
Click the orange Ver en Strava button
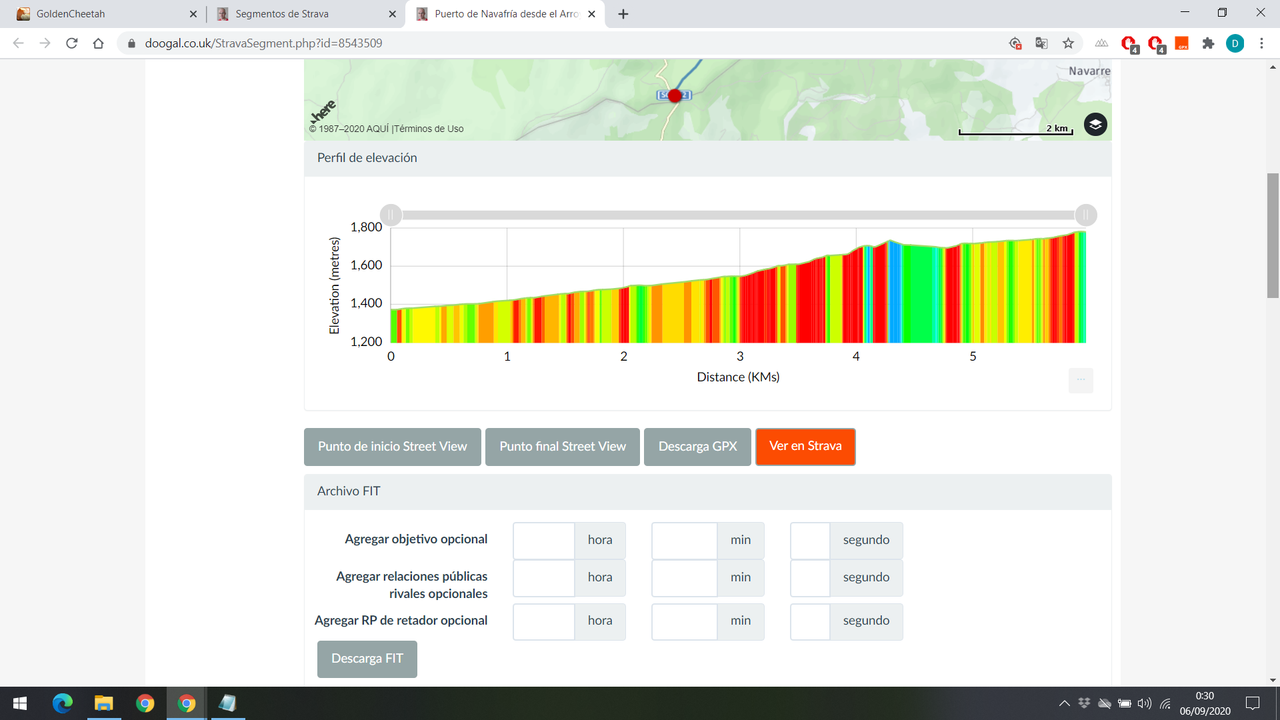tap(805, 446)
